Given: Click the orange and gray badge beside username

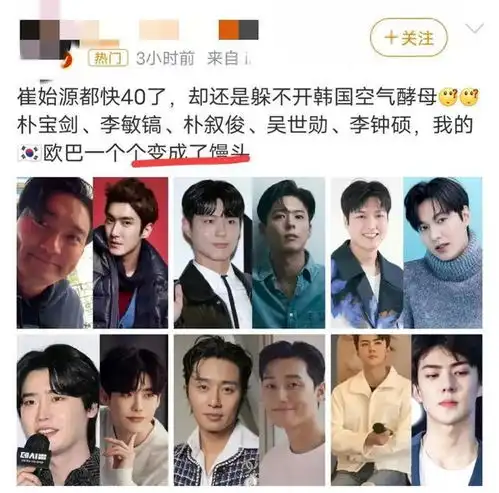Looking at the screenshot, I should click(238, 30).
